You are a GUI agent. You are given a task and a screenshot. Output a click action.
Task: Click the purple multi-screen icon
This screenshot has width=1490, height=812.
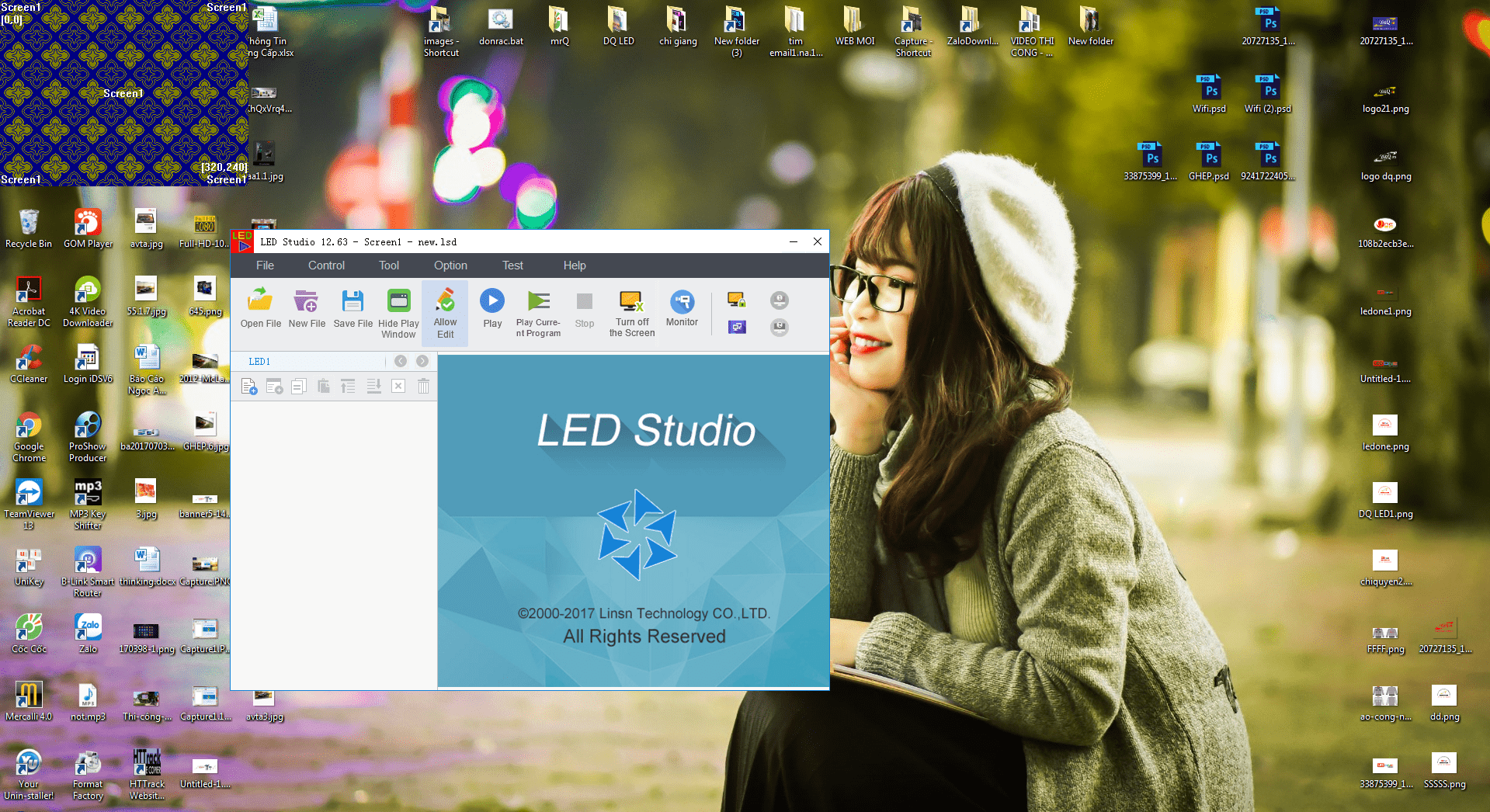736,328
